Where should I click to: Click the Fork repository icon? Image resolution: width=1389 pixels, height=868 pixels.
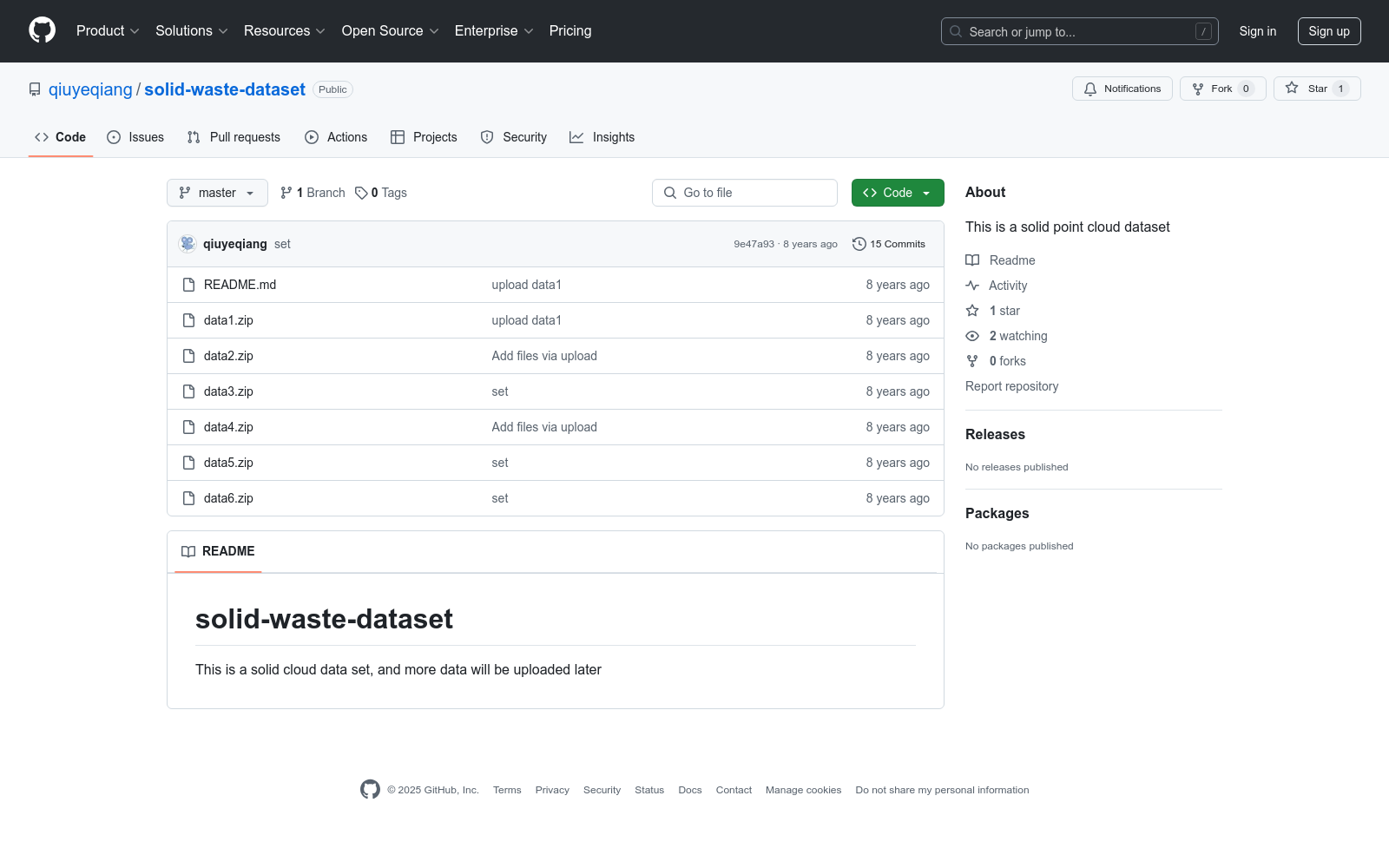point(1198,89)
